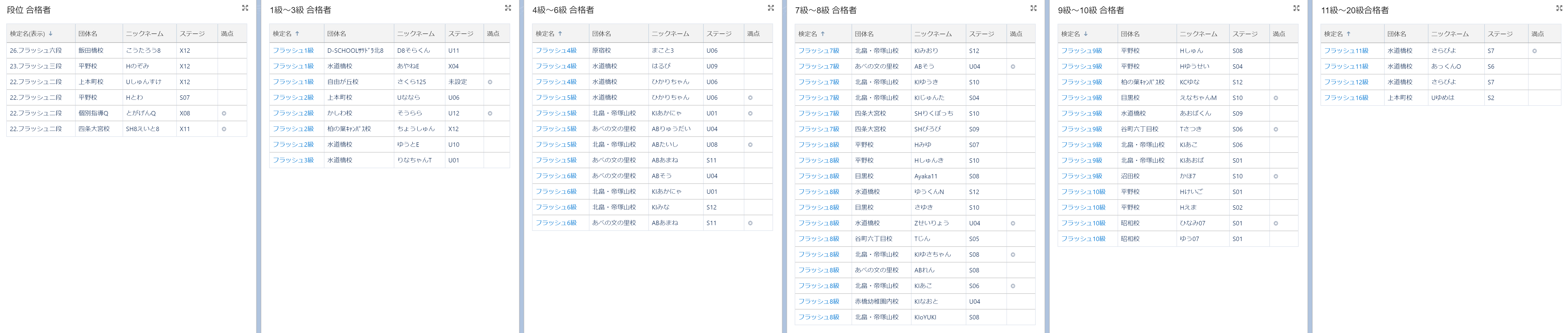Click the sort arrow beside 検定名 in 1級〜3級 panel
The image size is (1568, 333).
tap(297, 33)
